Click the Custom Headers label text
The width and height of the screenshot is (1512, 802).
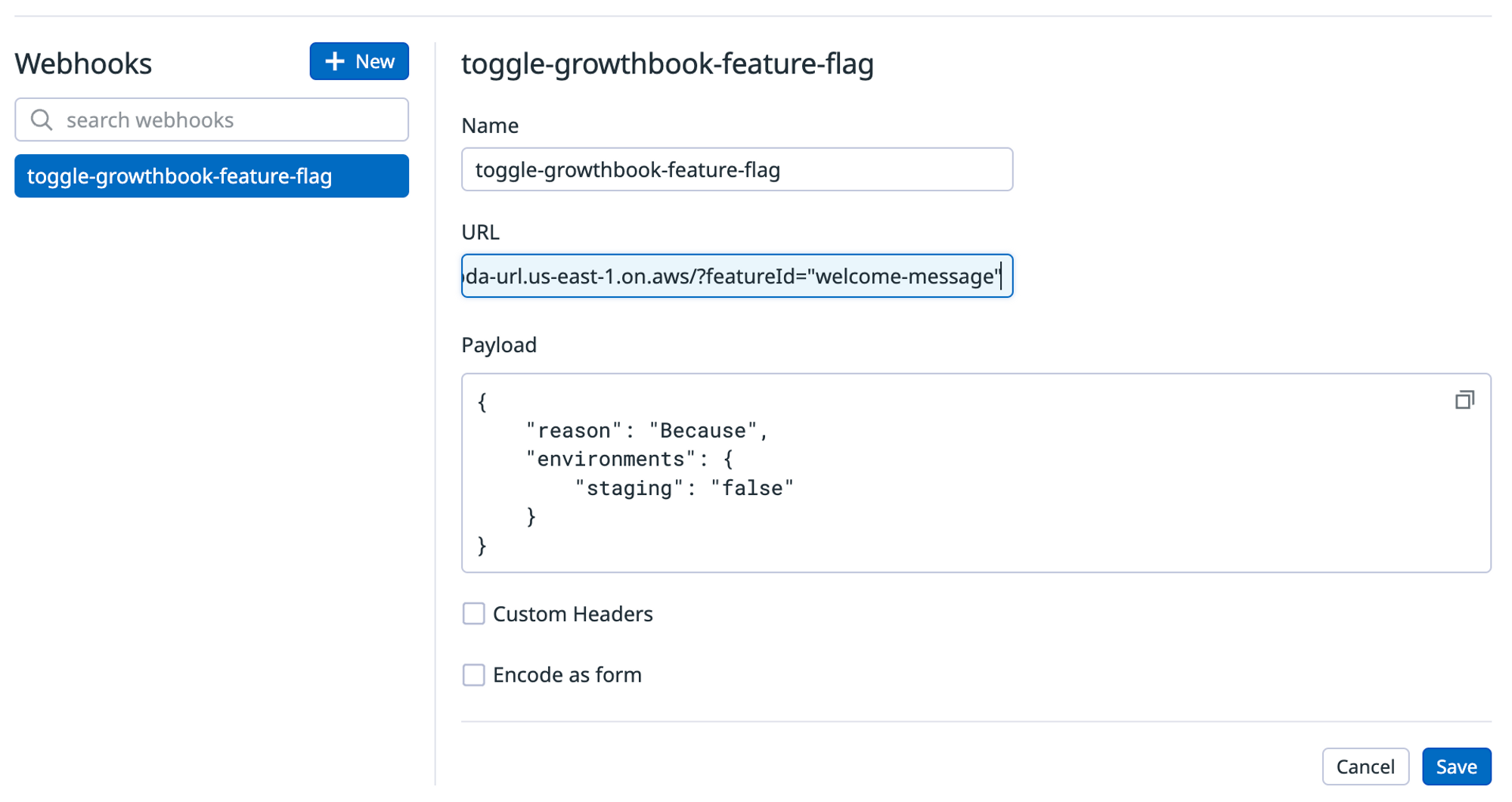(572, 614)
